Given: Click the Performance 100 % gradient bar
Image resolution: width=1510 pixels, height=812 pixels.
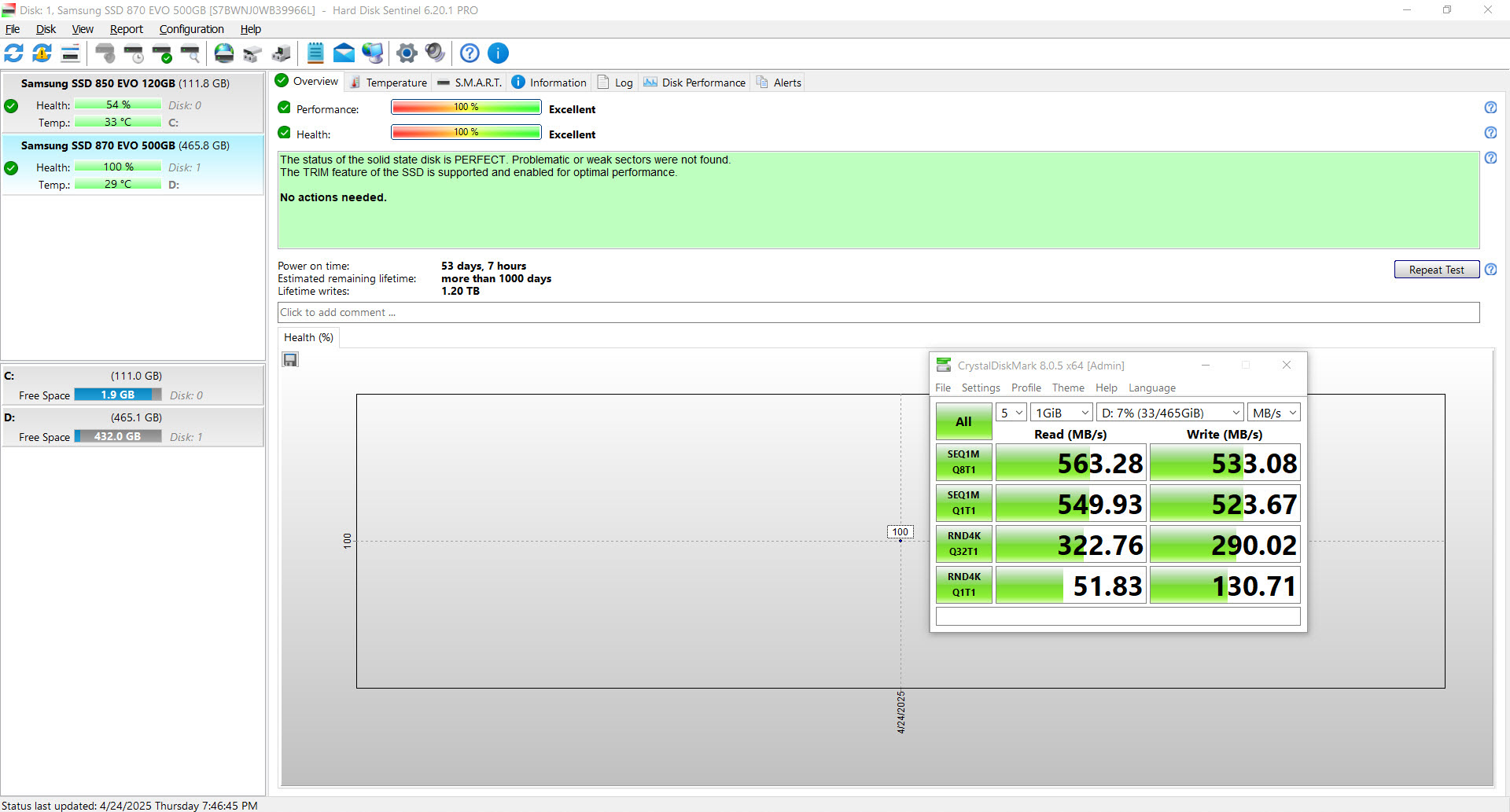Looking at the screenshot, I should 466,108.
